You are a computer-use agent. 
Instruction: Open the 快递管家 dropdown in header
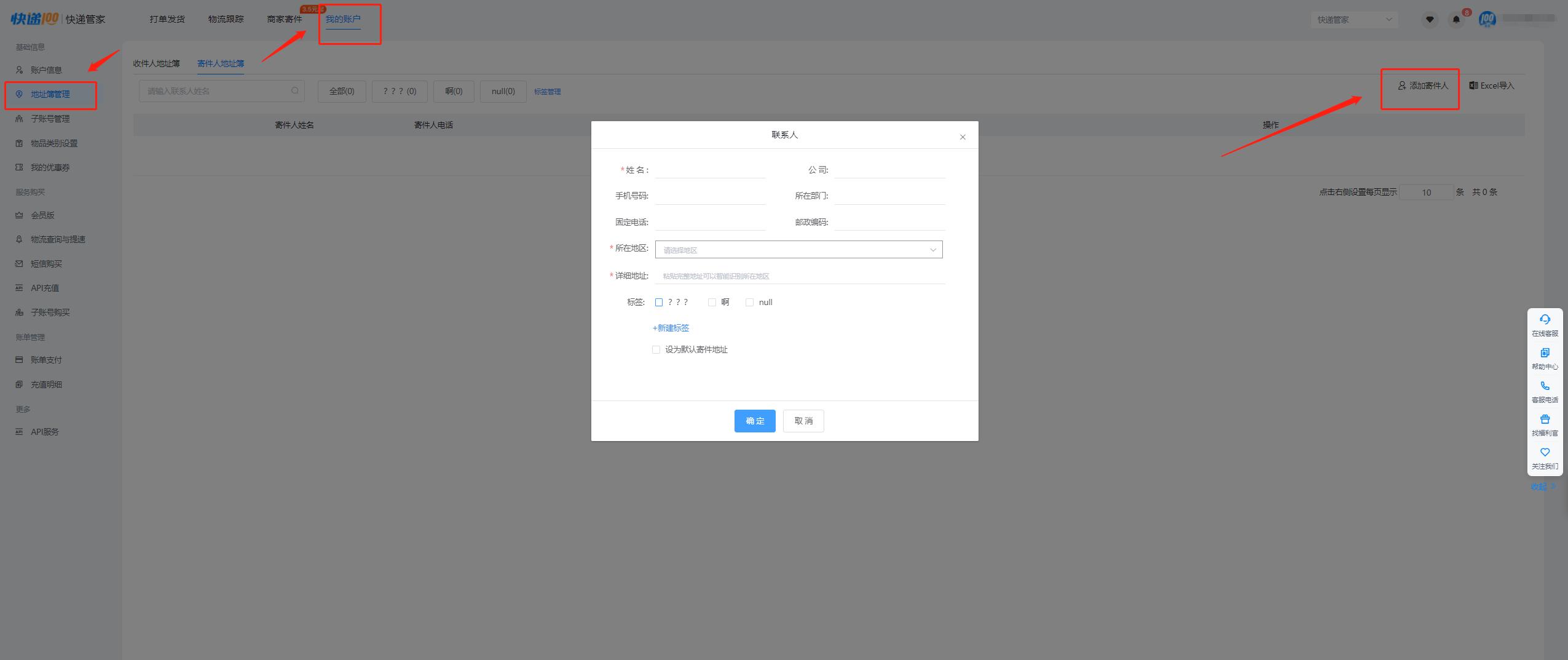[x=1354, y=20]
